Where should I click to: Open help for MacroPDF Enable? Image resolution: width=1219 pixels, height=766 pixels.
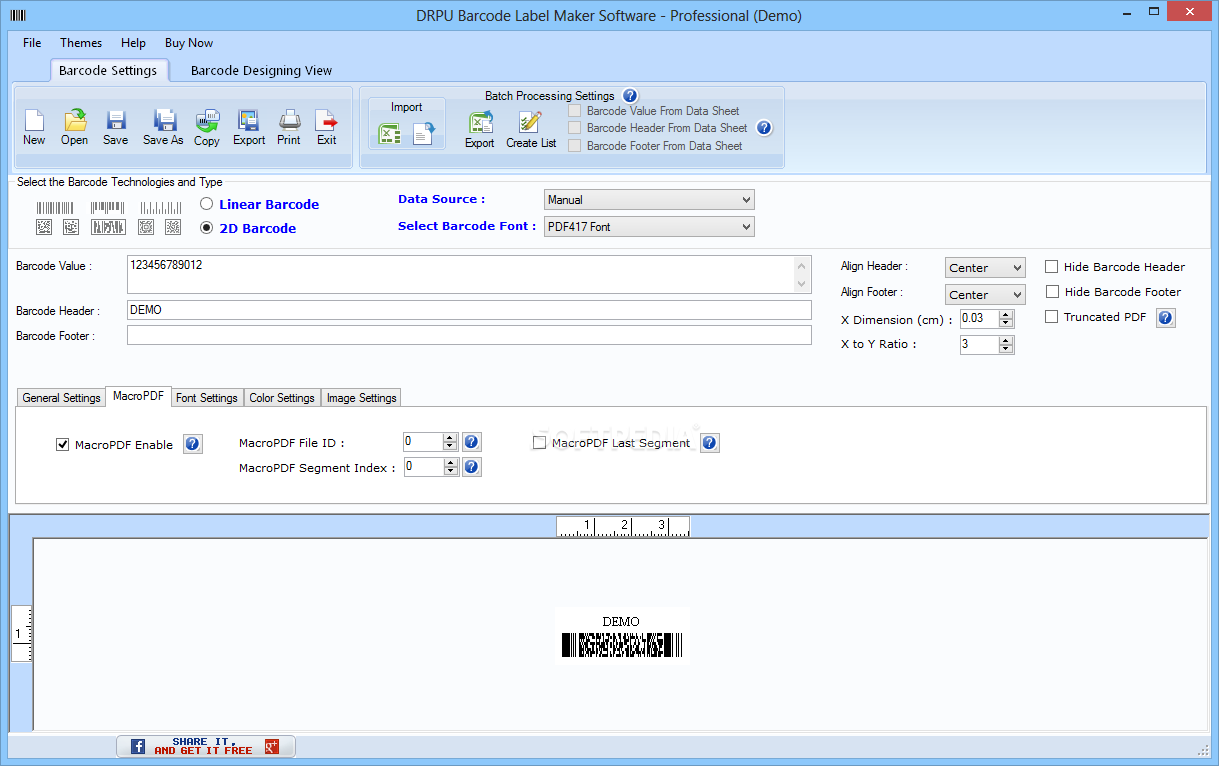coord(193,445)
